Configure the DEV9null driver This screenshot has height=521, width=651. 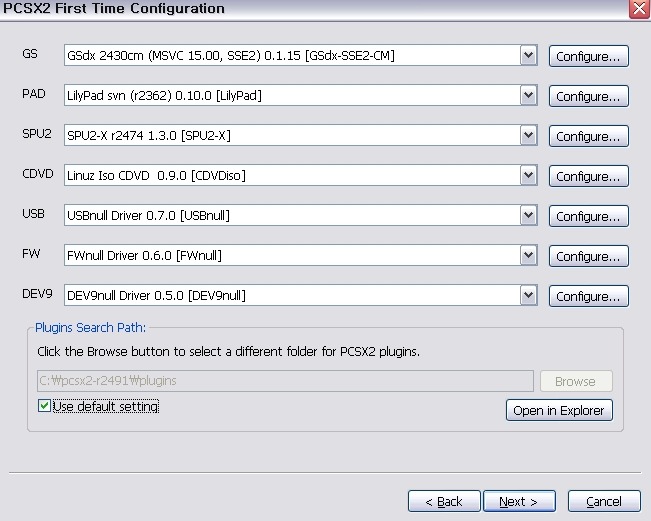[588, 297]
